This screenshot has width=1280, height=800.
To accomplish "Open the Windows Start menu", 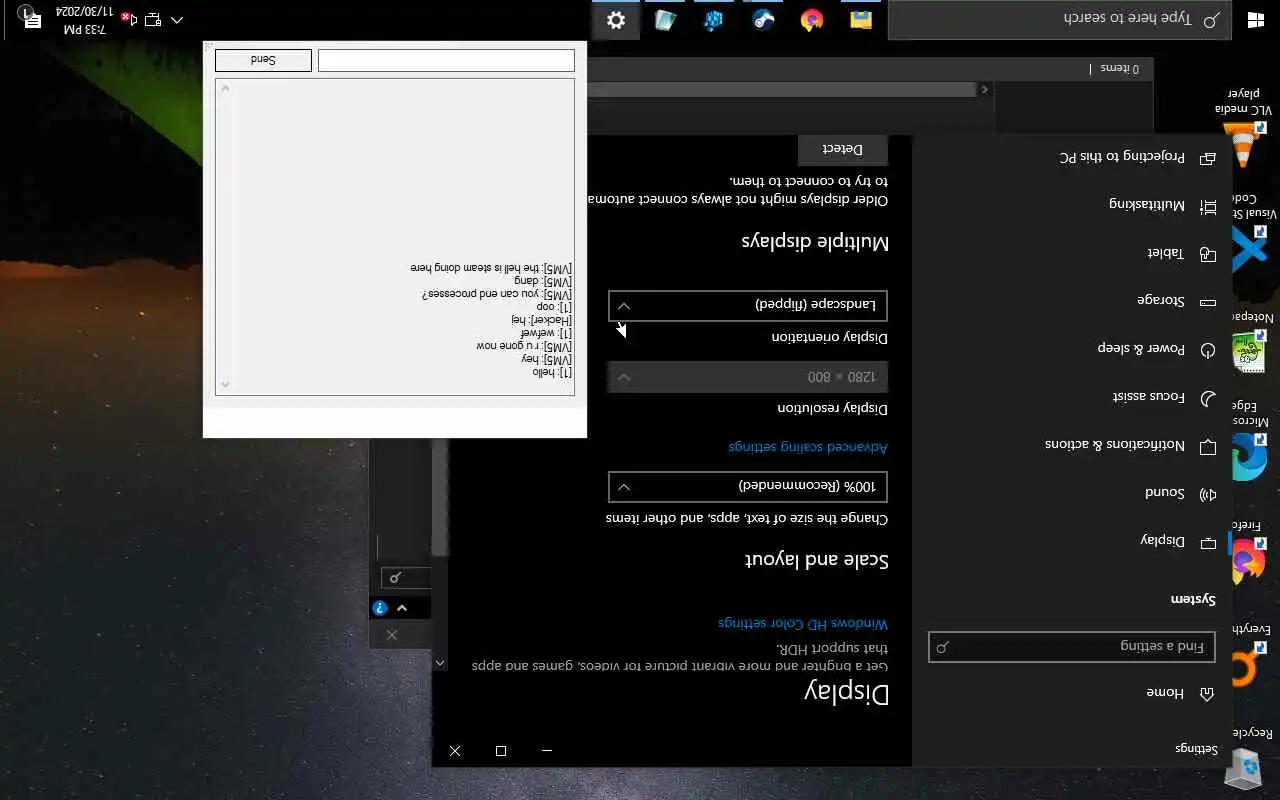I will (1256, 20).
